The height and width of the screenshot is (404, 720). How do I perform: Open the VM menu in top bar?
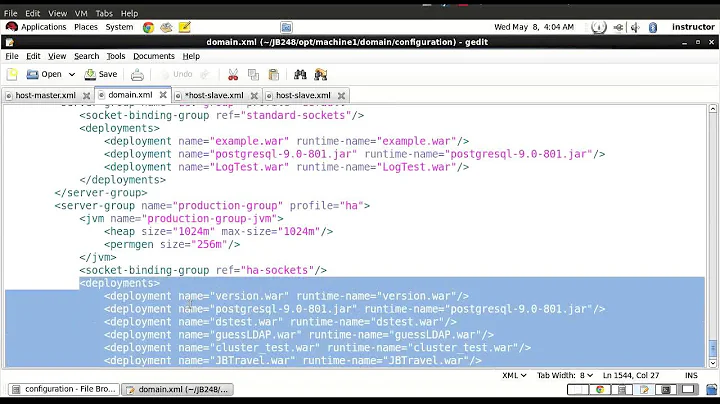pyautogui.click(x=81, y=13)
